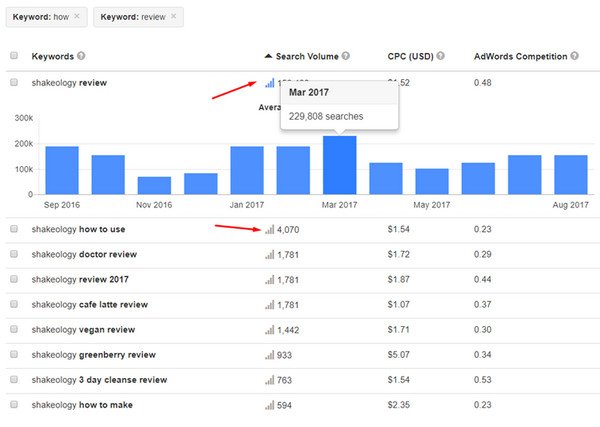The height and width of the screenshot is (427, 600).
Task: Click trend chart icon for shakeology review
Action: 270,83
